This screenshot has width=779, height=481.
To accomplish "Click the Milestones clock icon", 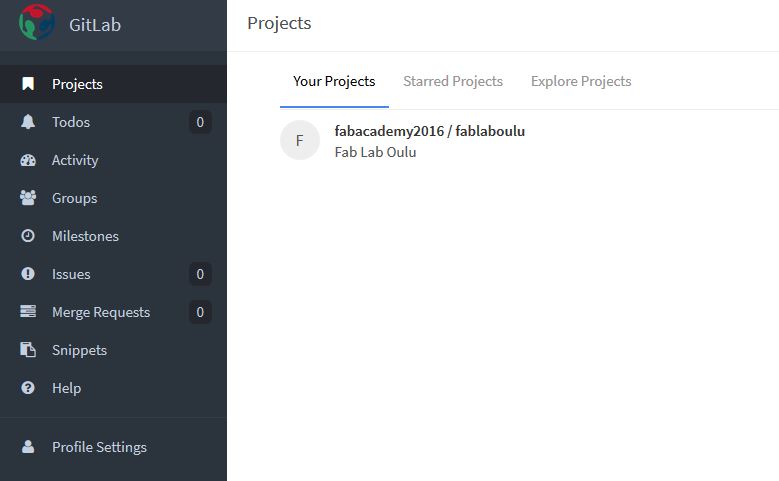I will point(28,236).
